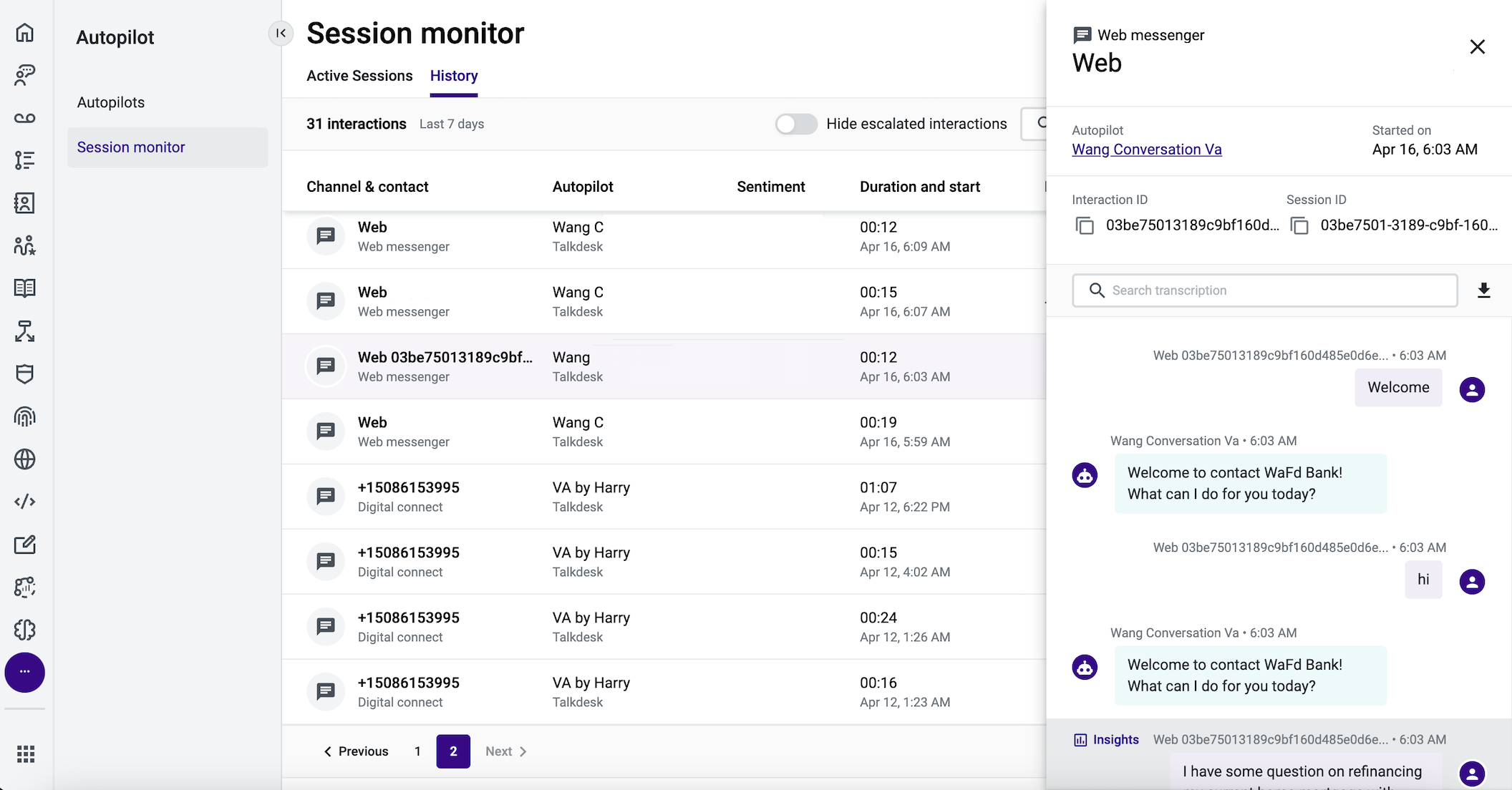
Task: Open Autopilots in the side menu
Action: [x=111, y=102]
